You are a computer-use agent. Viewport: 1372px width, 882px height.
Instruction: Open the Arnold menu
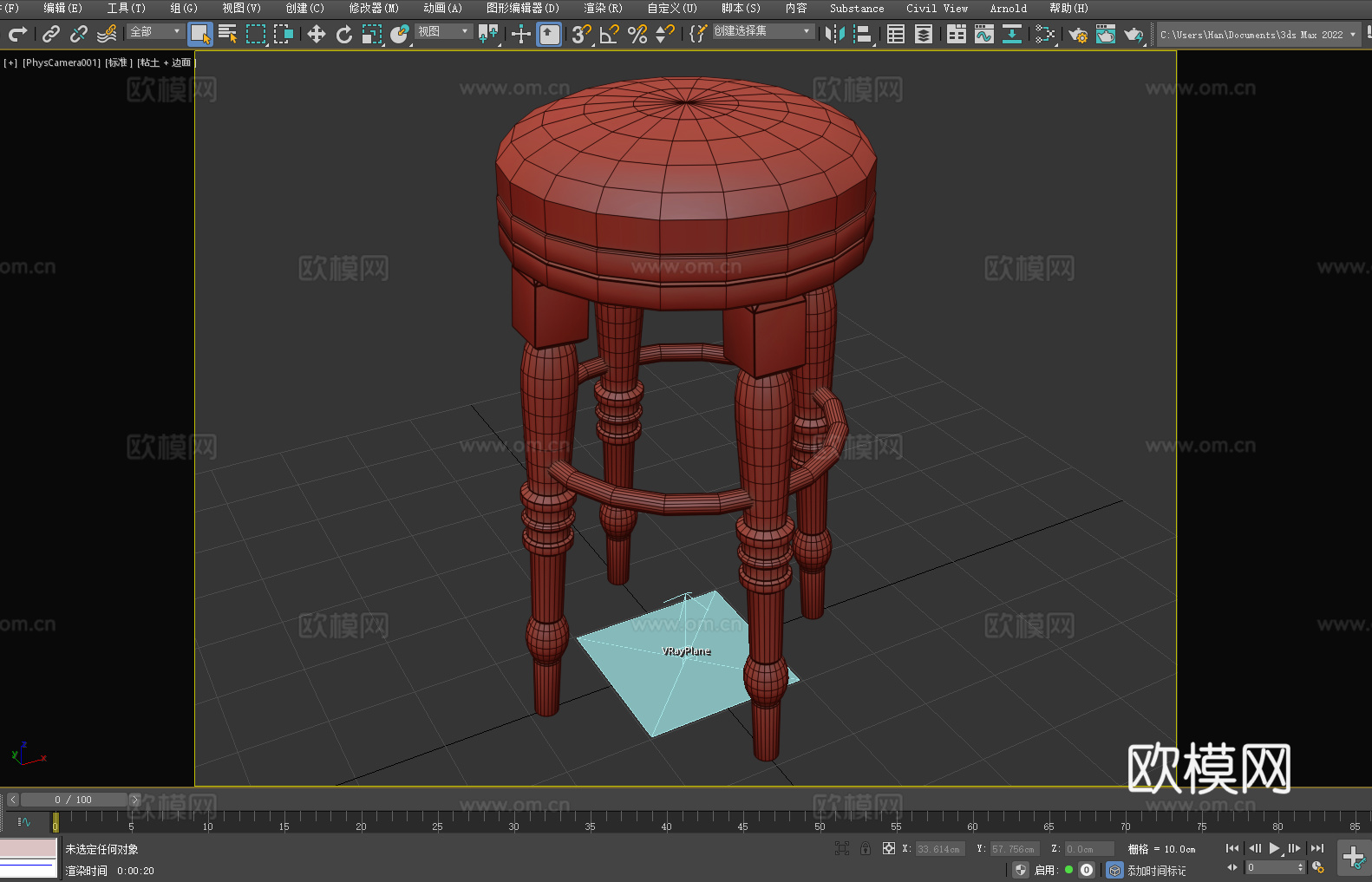[x=1009, y=8]
